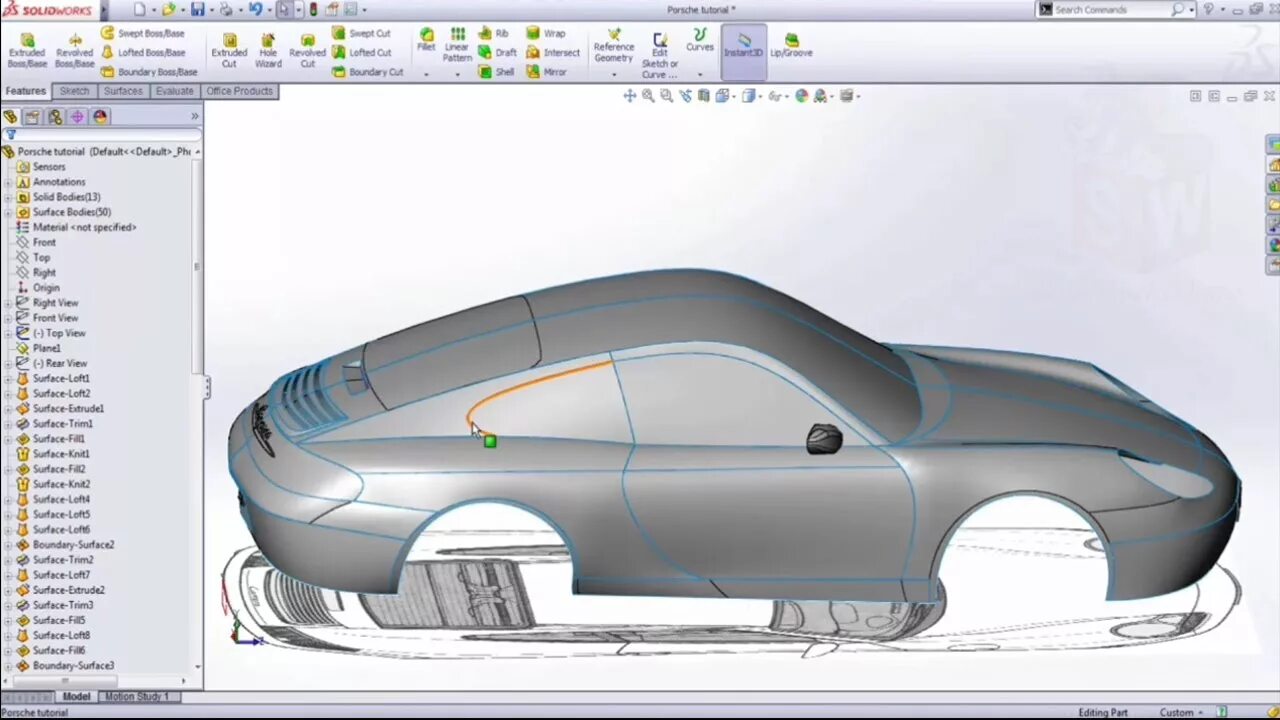Click the Zoom to Fit icon
Viewport: 1280px width, 720px height.
click(x=648, y=96)
